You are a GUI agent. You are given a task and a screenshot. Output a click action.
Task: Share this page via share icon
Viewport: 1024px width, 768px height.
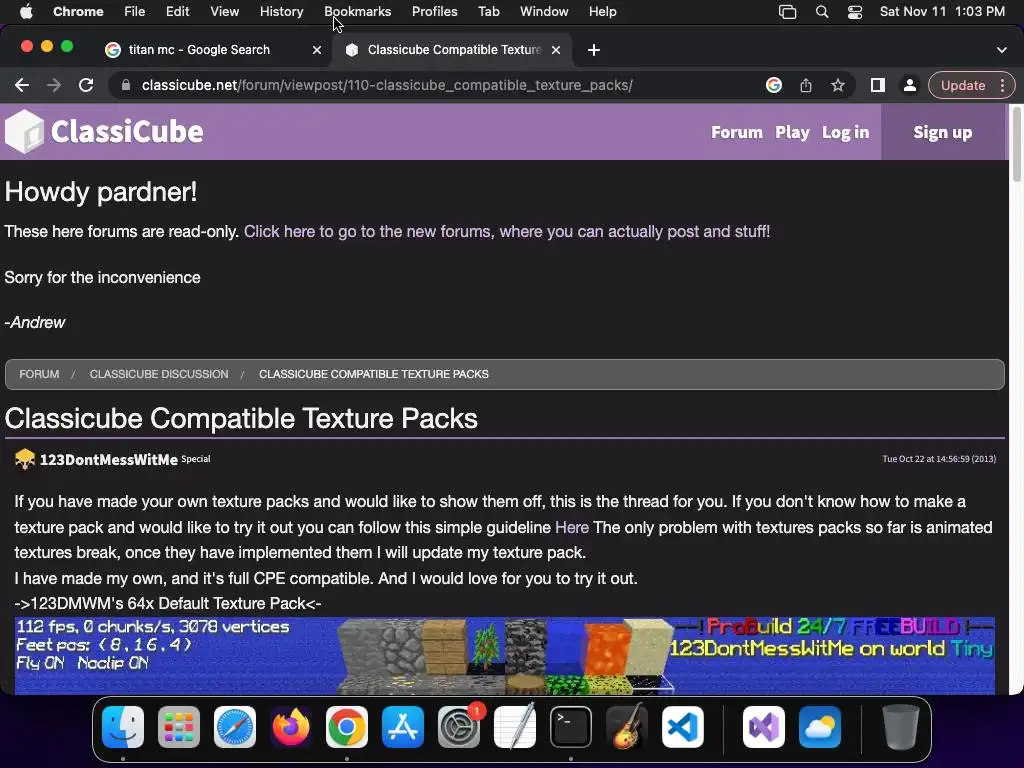tap(806, 85)
